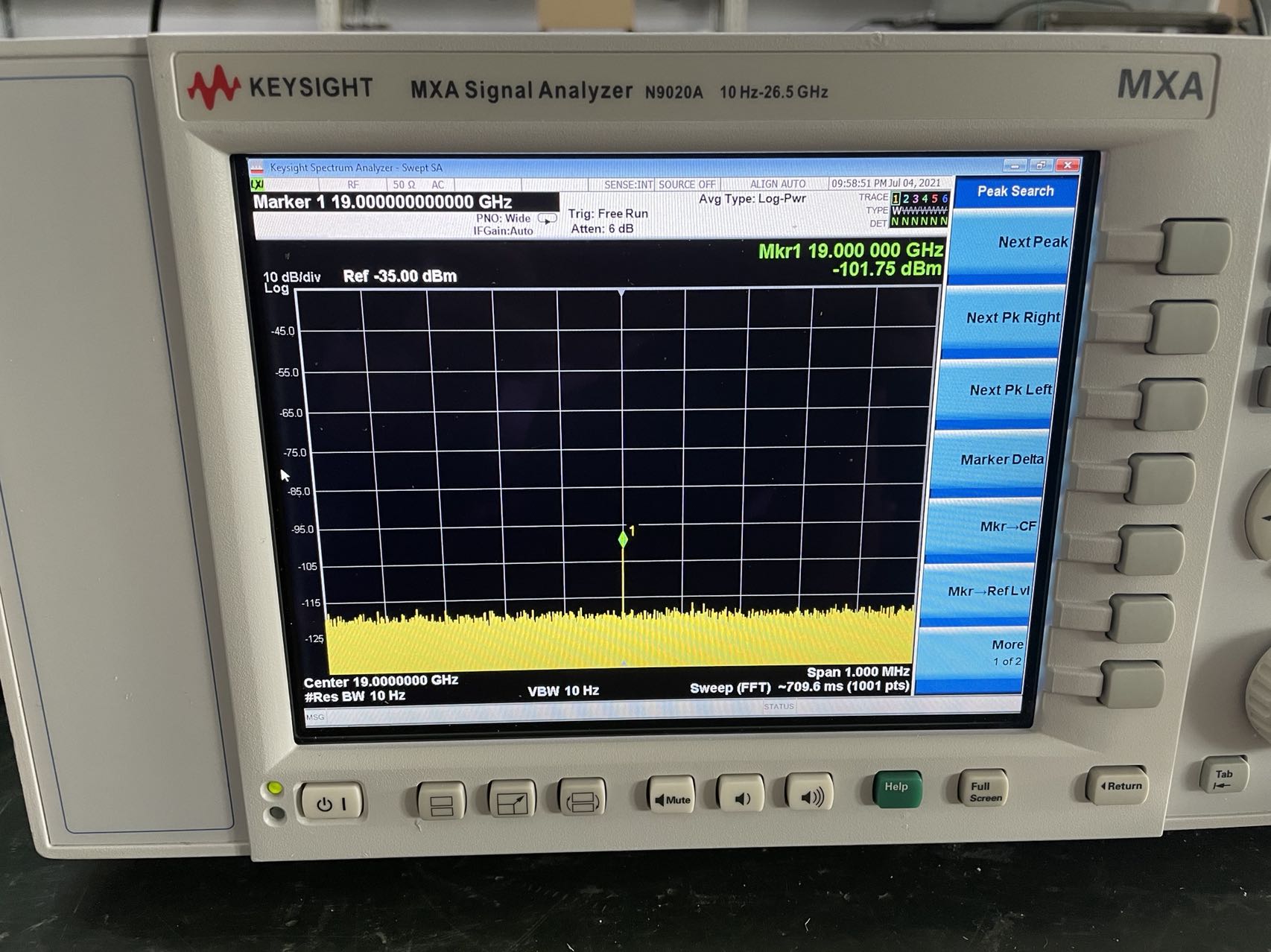
Task: Select the Next Peak softkey
Action: (1032, 242)
